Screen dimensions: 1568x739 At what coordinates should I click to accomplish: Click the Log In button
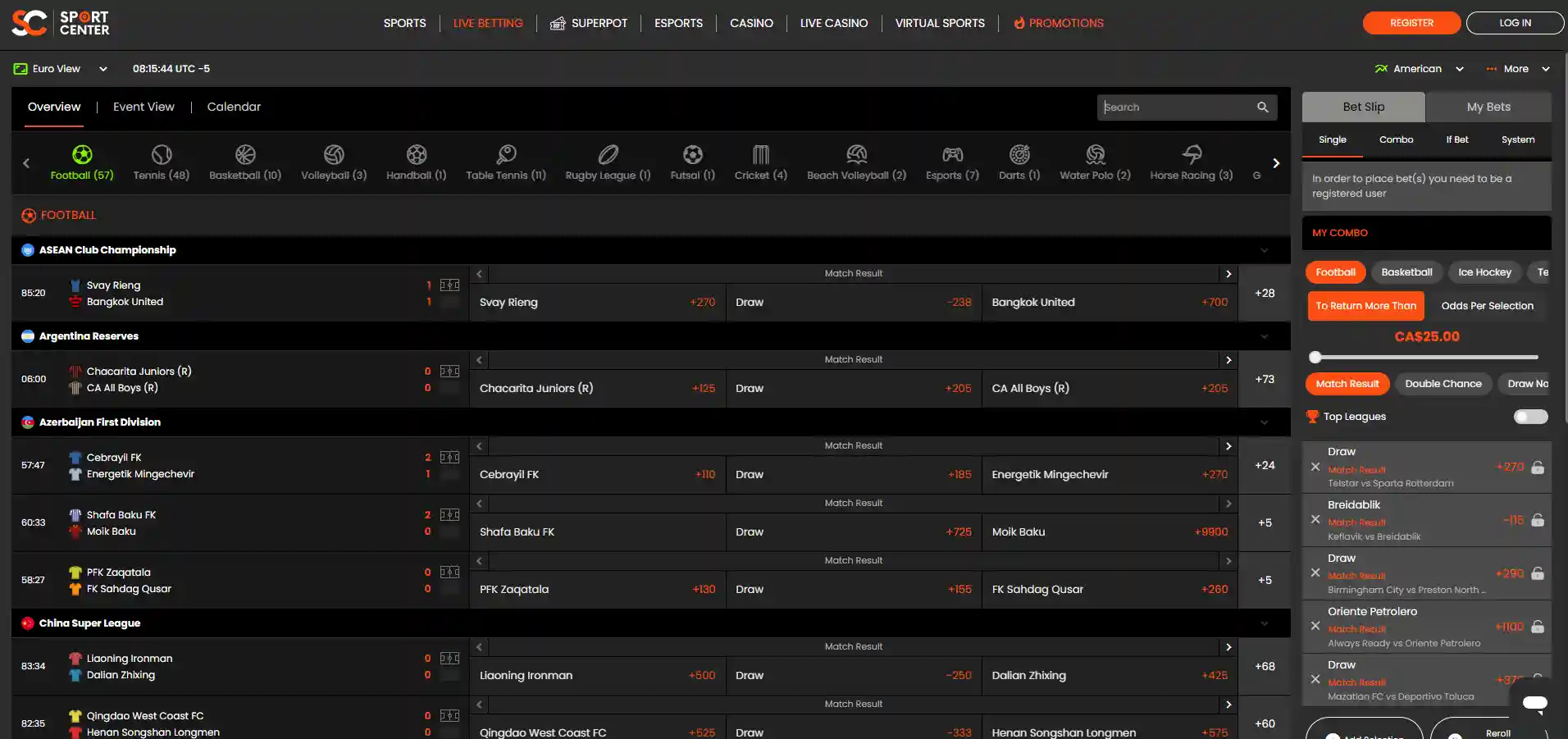coord(1515,23)
